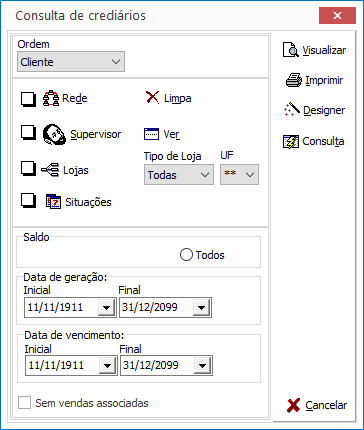Click the Lojas tree icon

pyautogui.click(x=50, y=170)
